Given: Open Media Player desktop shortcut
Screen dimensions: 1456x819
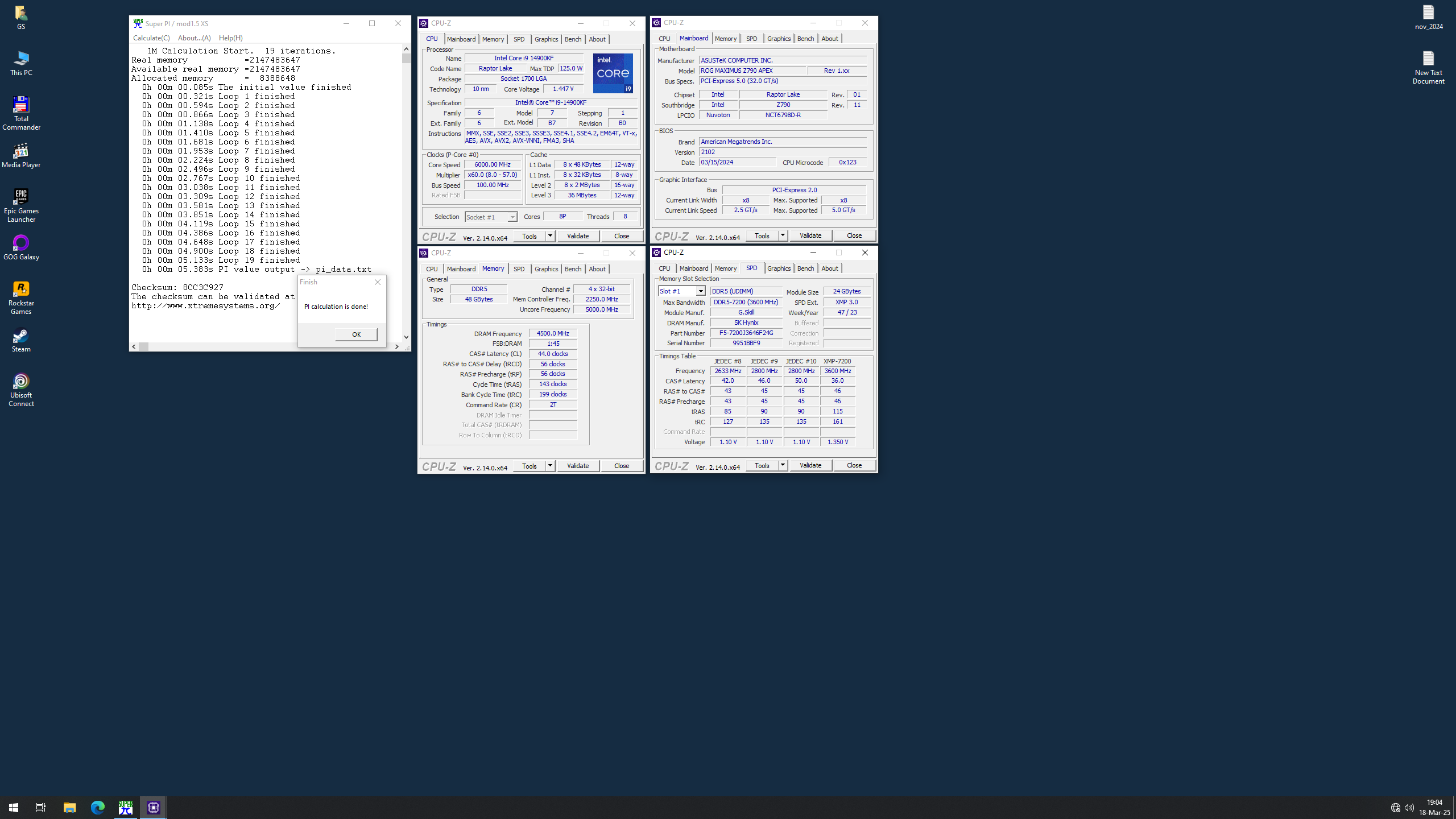Looking at the screenshot, I should click(x=21, y=155).
